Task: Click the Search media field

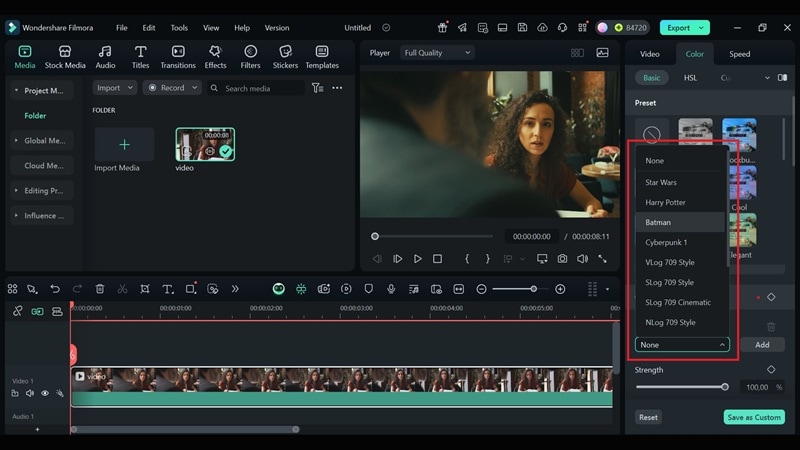Action: (256, 88)
